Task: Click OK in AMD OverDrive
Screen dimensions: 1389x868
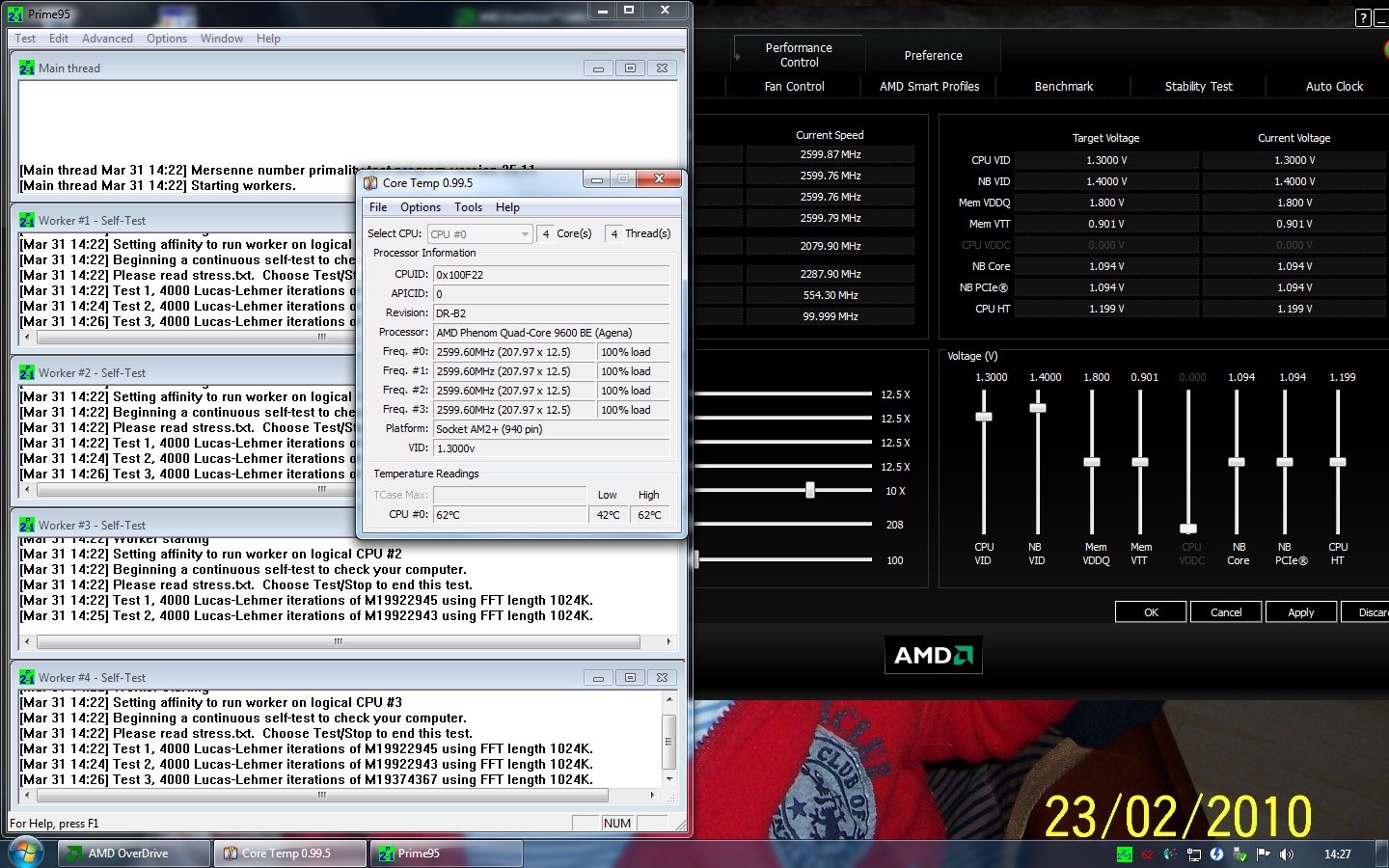Action: tap(1151, 612)
